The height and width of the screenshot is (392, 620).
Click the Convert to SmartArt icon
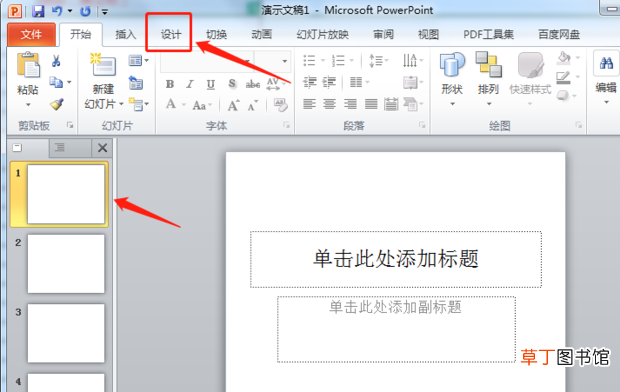coord(410,104)
